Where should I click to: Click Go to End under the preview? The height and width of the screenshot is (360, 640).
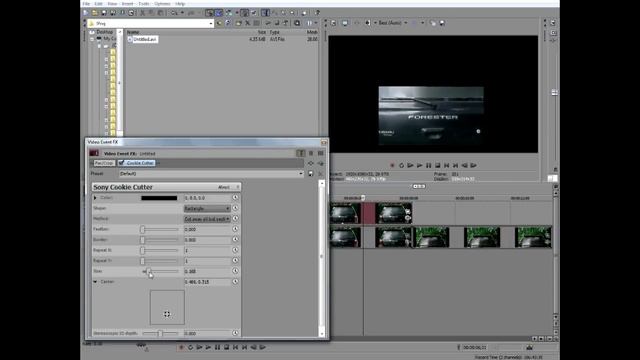(x=456, y=165)
